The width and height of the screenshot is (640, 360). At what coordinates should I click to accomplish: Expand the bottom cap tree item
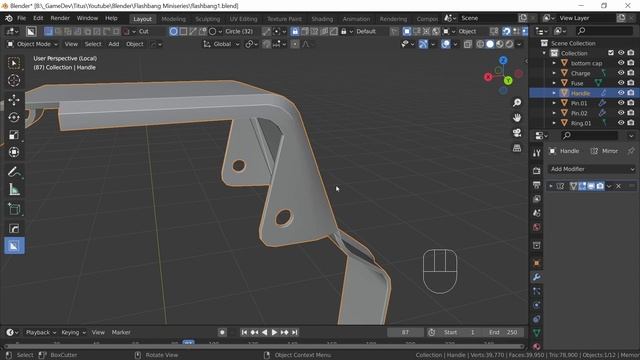coord(554,63)
